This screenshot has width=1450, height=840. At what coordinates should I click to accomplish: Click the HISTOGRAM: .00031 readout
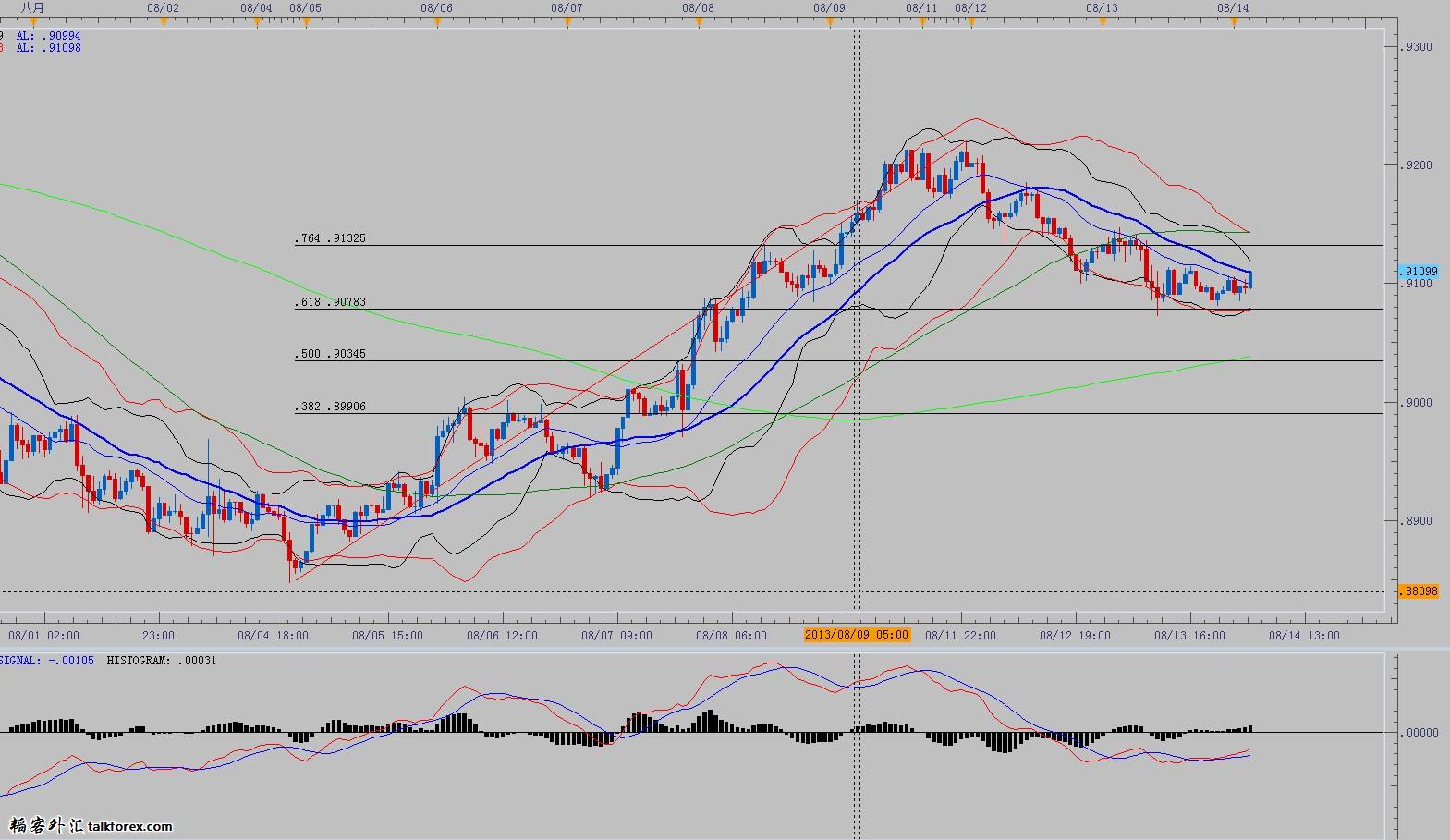[162, 661]
